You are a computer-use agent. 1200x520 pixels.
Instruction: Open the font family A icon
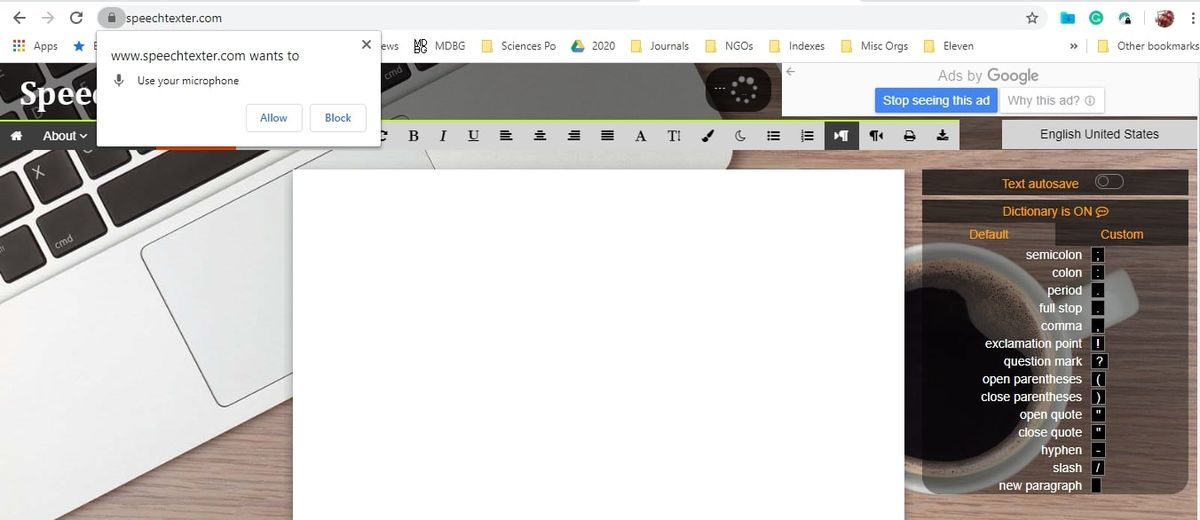point(640,136)
